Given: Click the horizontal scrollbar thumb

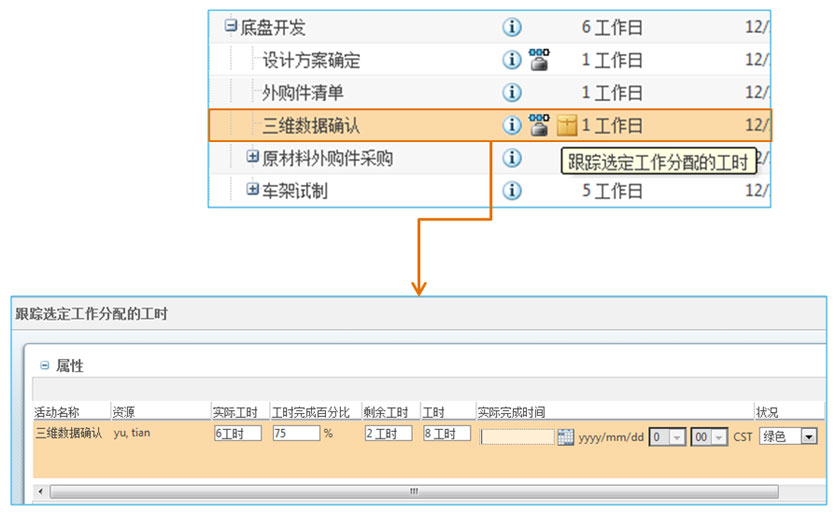Looking at the screenshot, I should (414, 491).
